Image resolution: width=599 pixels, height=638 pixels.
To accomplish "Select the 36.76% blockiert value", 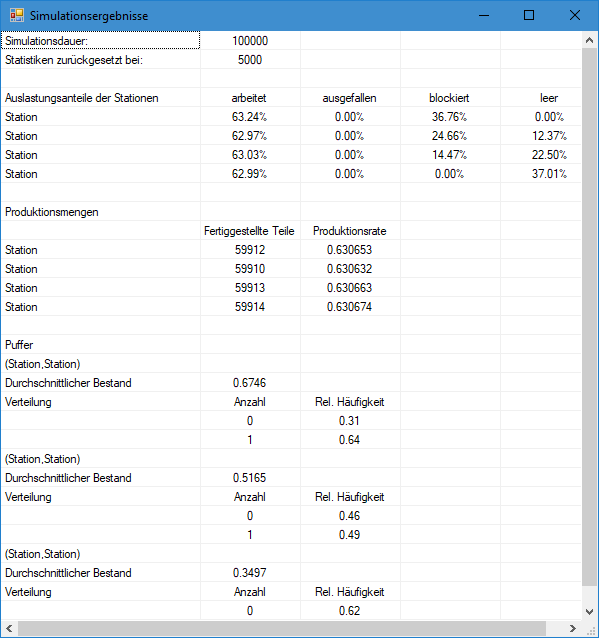I will coord(450,117).
